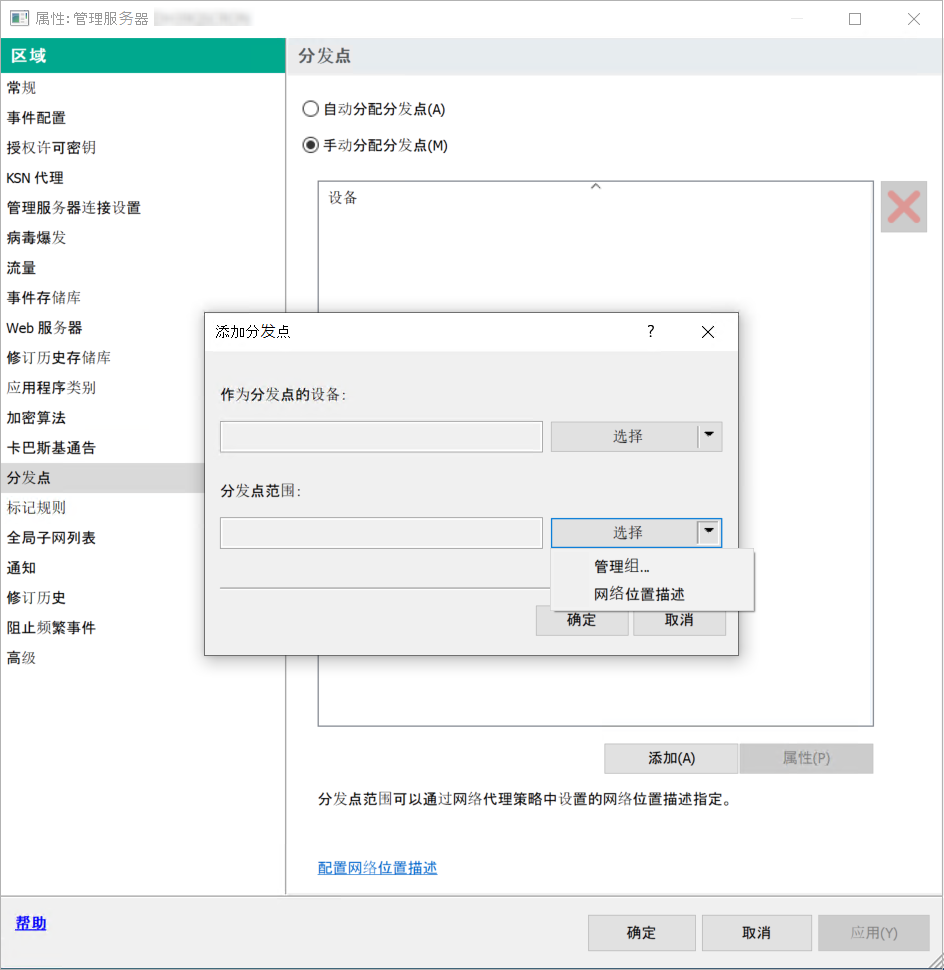Select the 自动分配分发点 radio button
This screenshot has height=970, width=944.
pyautogui.click(x=310, y=110)
